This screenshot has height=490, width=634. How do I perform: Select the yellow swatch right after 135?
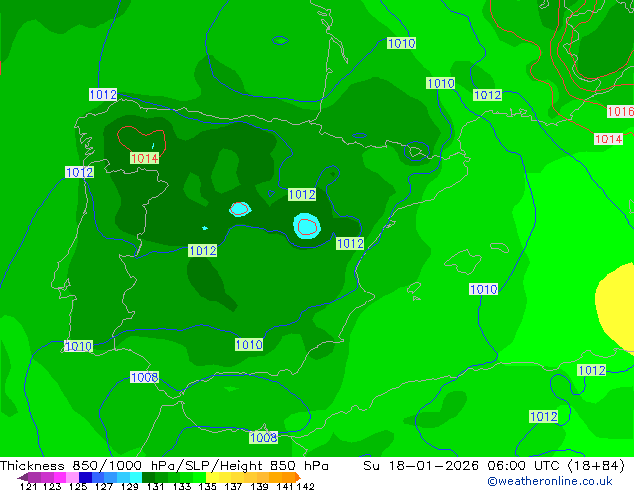pyautogui.click(x=213, y=477)
